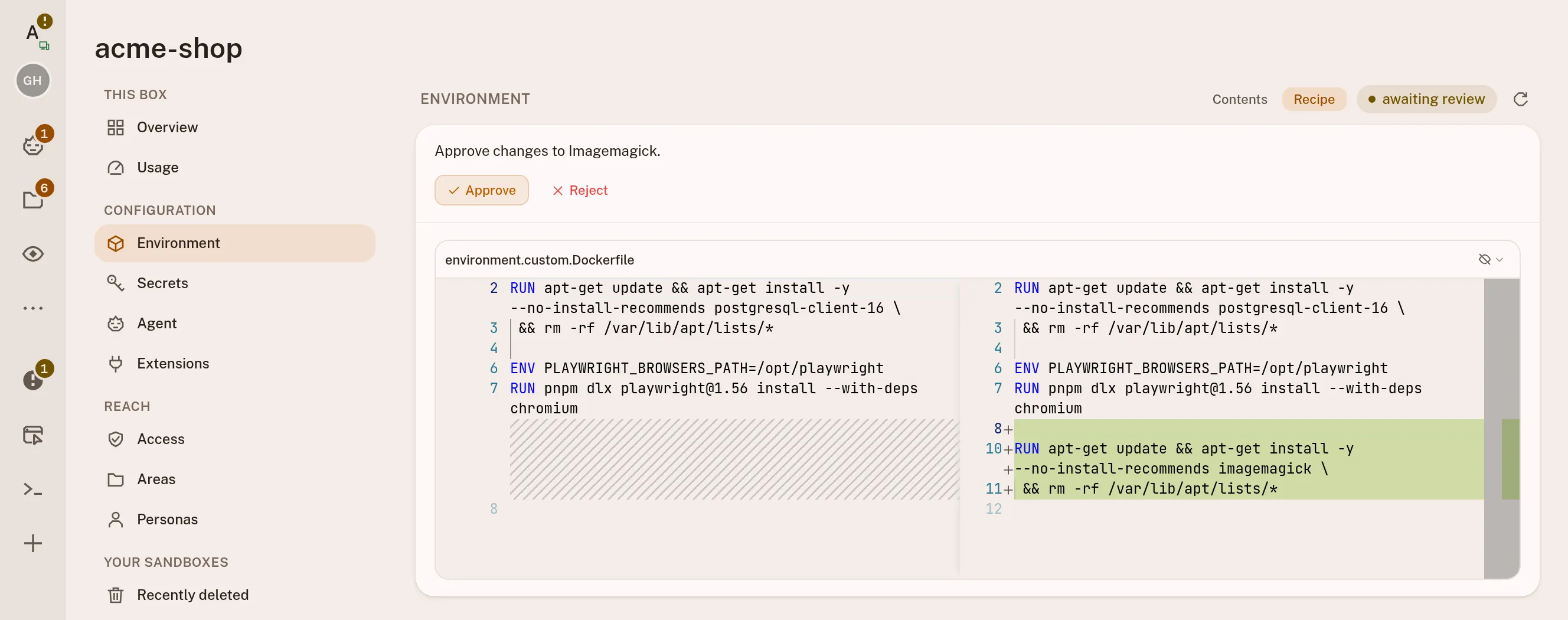The image size is (1568, 620).
Task: Select Environment in Configuration
Action: pos(234,243)
